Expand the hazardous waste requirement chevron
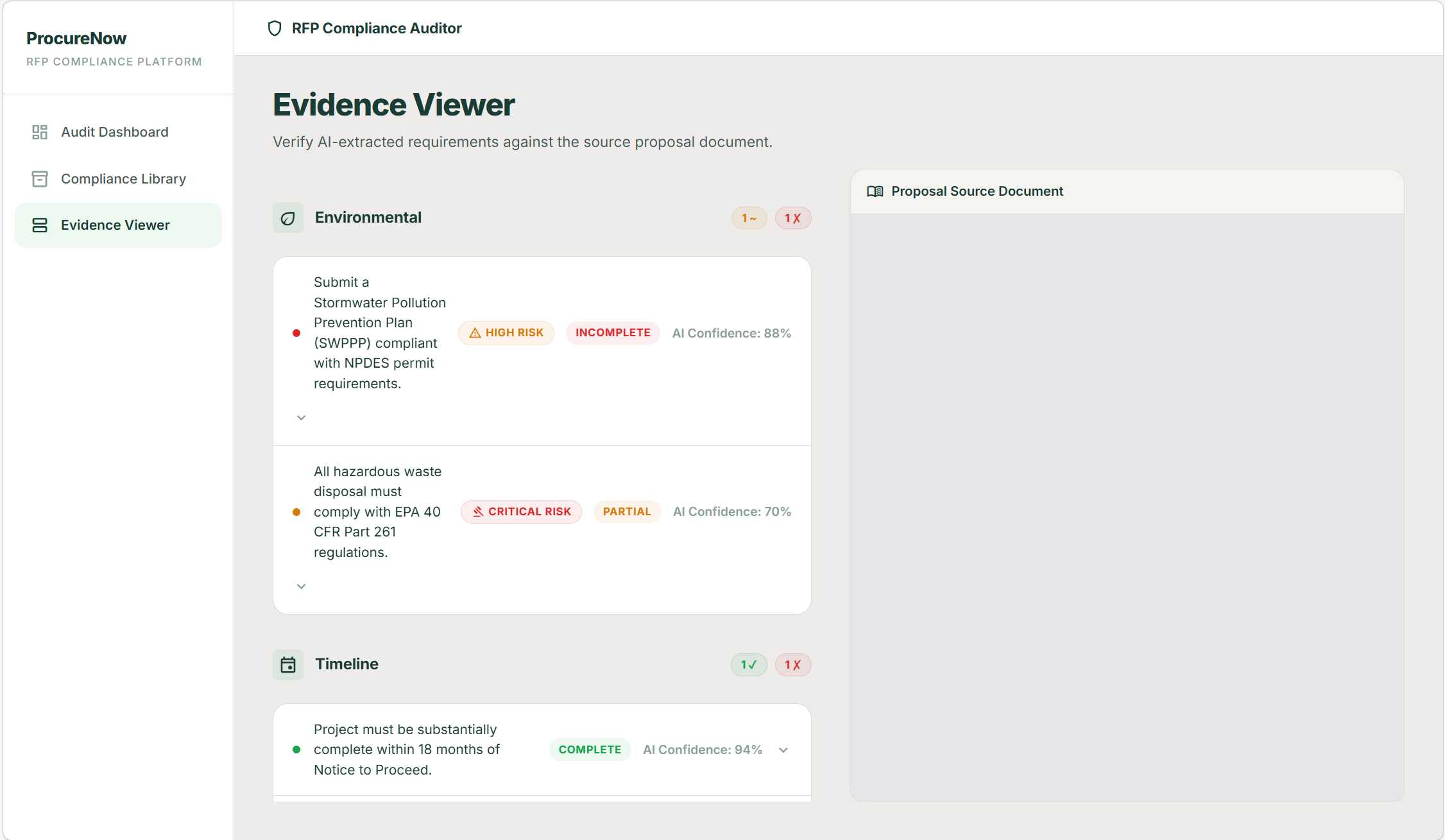The image size is (1445, 840). click(301, 587)
